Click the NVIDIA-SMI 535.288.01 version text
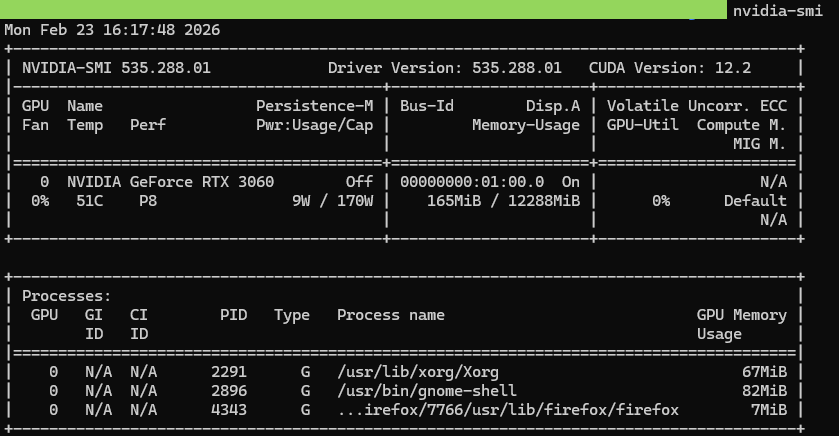The width and height of the screenshot is (839, 436). coord(116,69)
